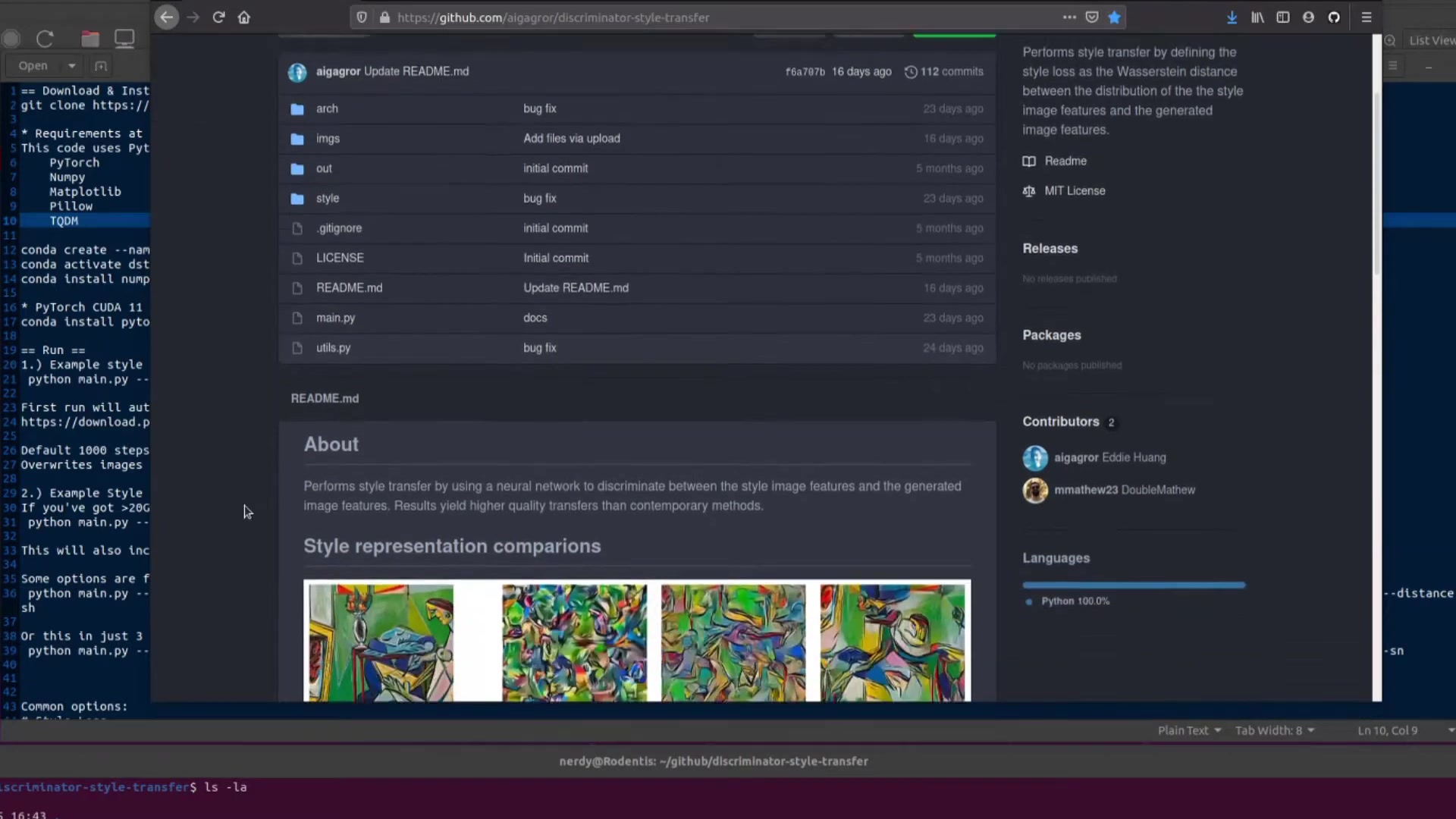1456x819 pixels.
Task: Open Plain Text language dropdown in gedit
Action: tap(1189, 730)
